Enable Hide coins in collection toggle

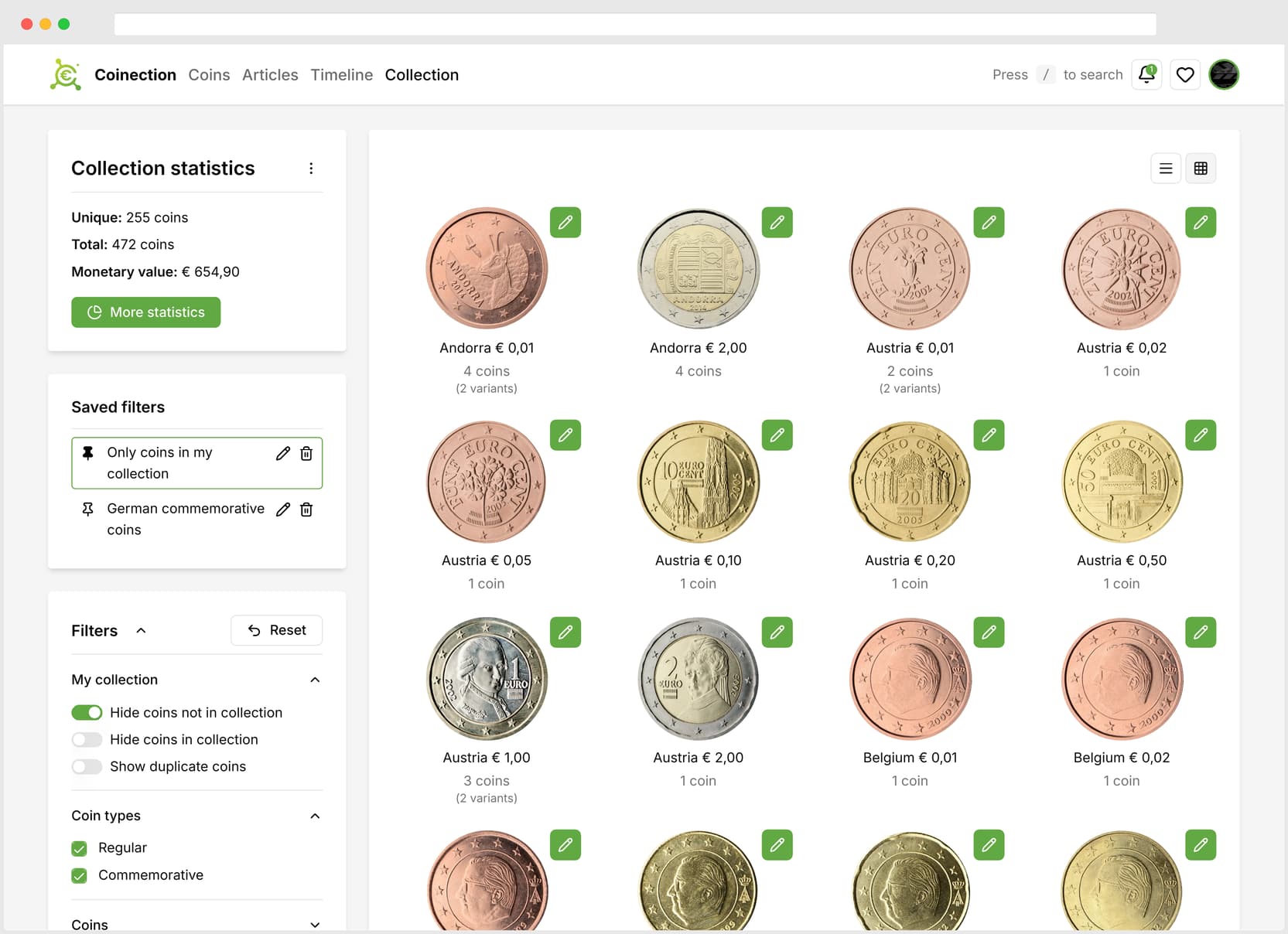pyautogui.click(x=87, y=740)
